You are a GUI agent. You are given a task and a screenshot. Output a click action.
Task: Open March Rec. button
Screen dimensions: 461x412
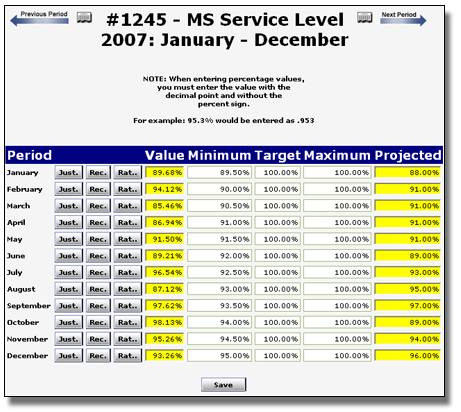pos(98,206)
